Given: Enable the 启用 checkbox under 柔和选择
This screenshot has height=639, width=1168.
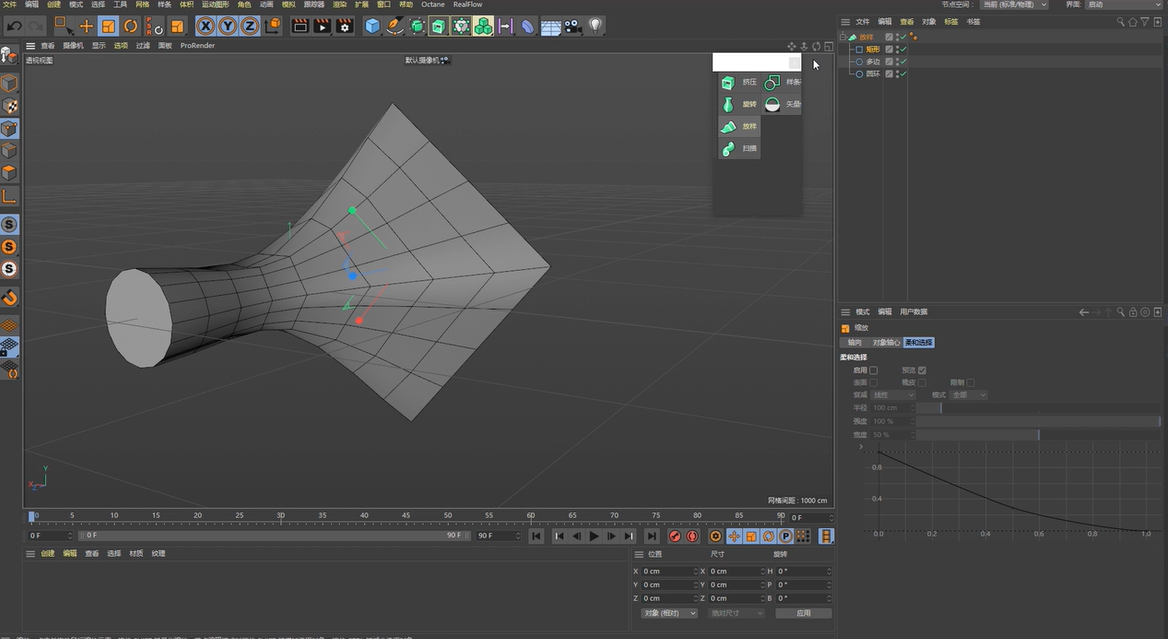Looking at the screenshot, I should tap(874, 370).
